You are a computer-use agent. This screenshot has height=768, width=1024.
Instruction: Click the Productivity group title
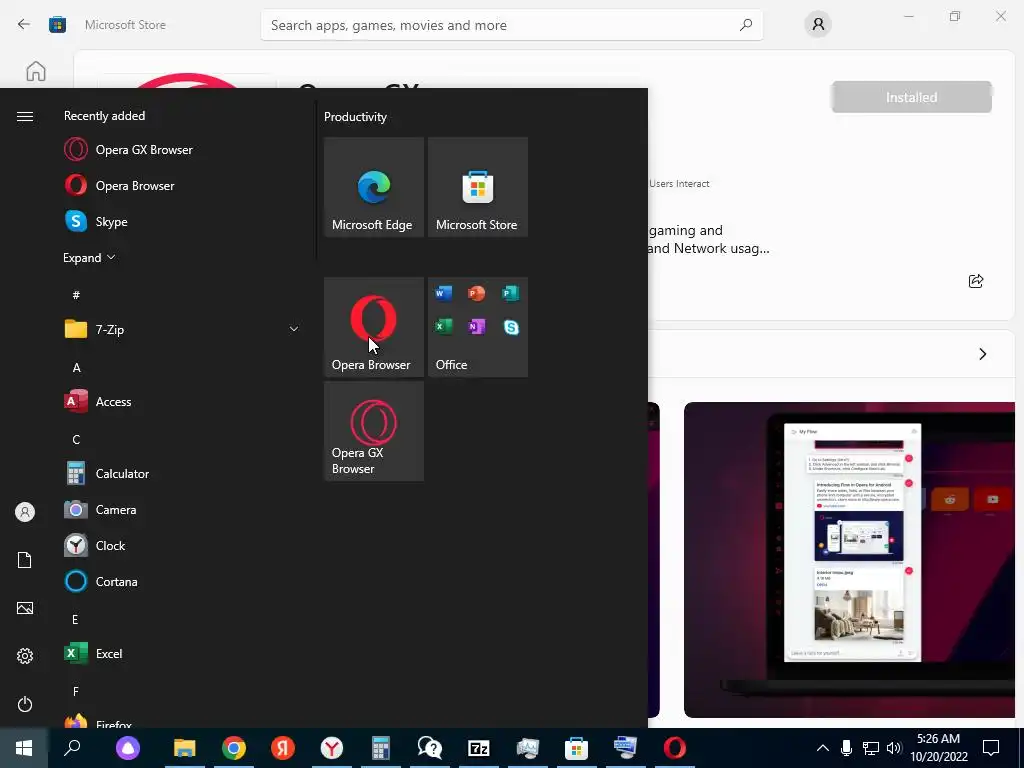[355, 117]
